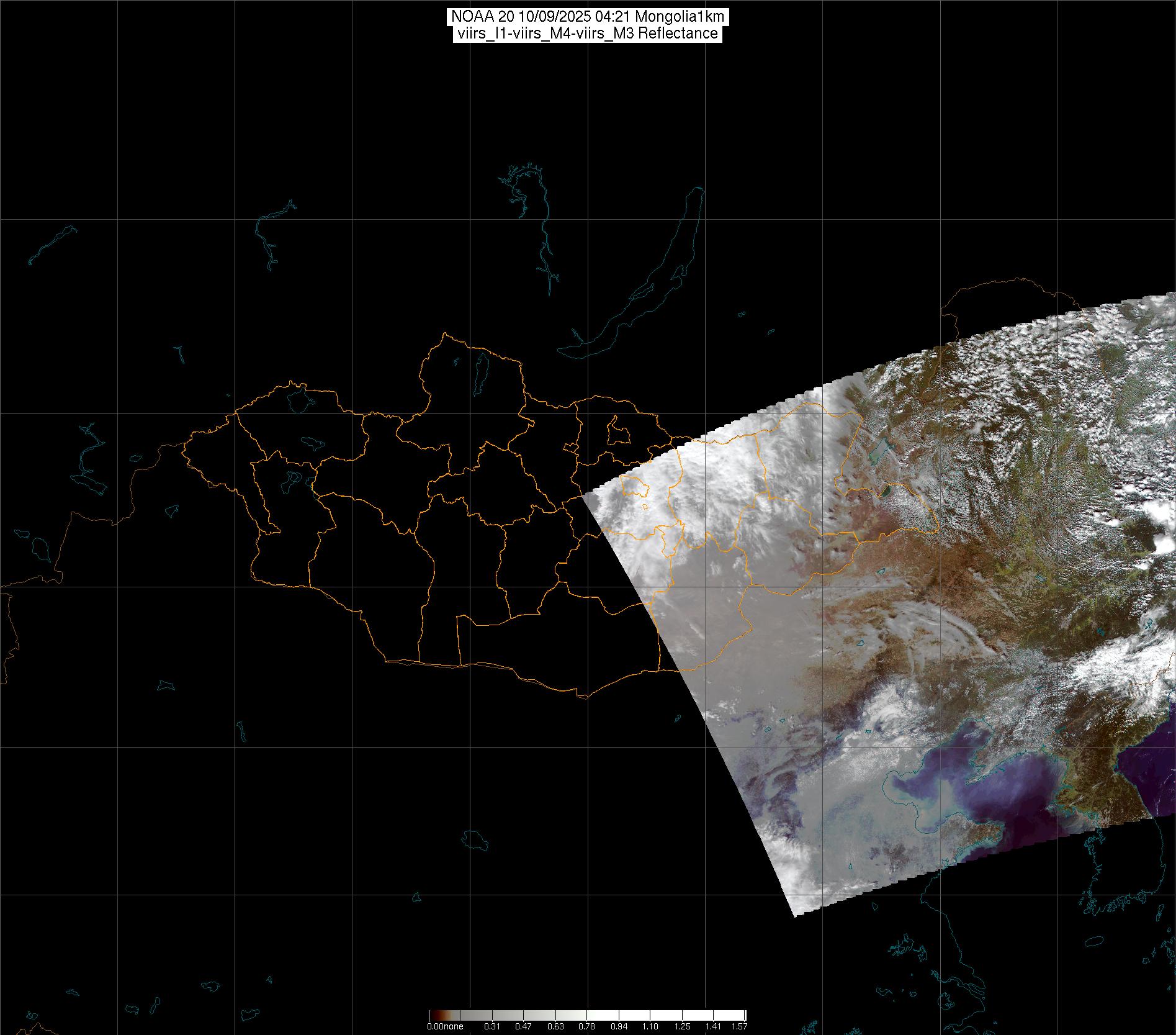The width and height of the screenshot is (1176, 1035).
Task: Click the 0.47 colorbar tick label
Action: click(523, 1026)
